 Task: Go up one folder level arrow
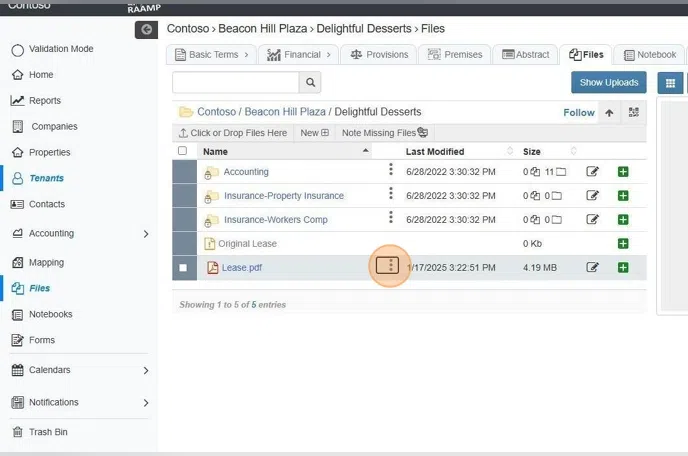[609, 113]
